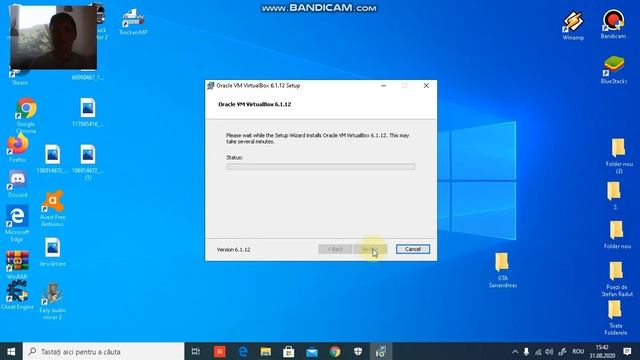This screenshot has height=360, width=640.
Task: Open File Explorer from the taskbar
Action: point(266,351)
